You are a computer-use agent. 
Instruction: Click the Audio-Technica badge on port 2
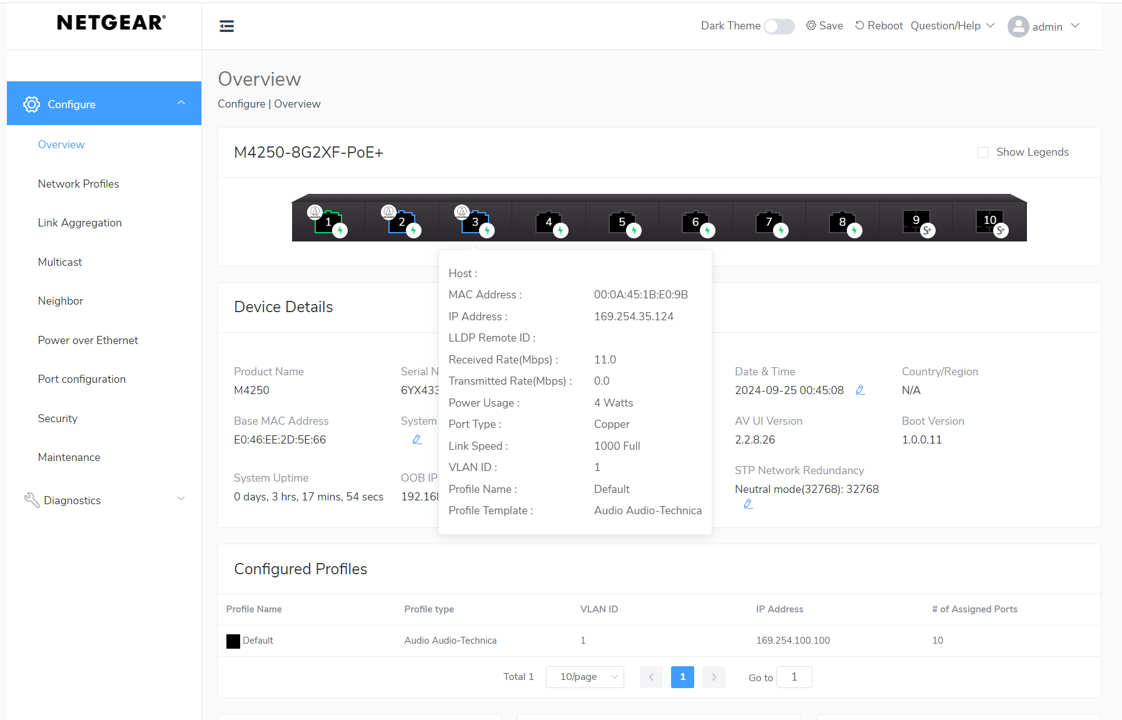tap(389, 212)
